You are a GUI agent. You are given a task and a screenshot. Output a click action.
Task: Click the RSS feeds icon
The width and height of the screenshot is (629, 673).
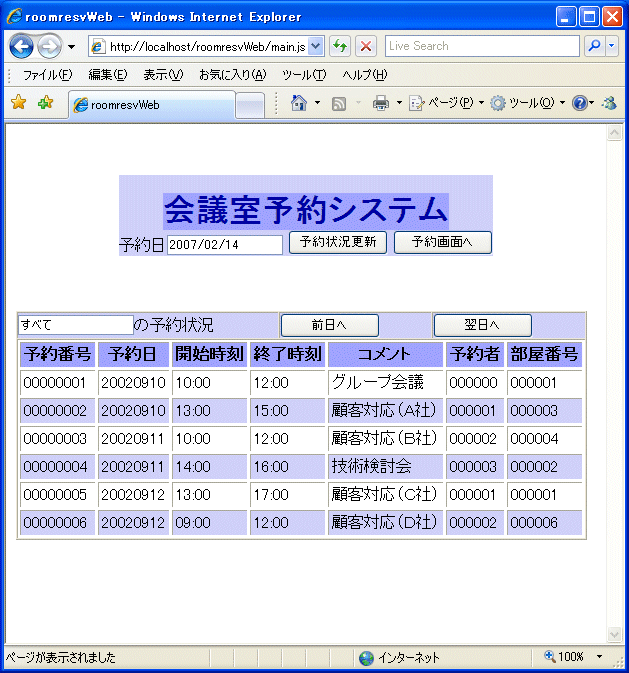click(x=339, y=103)
